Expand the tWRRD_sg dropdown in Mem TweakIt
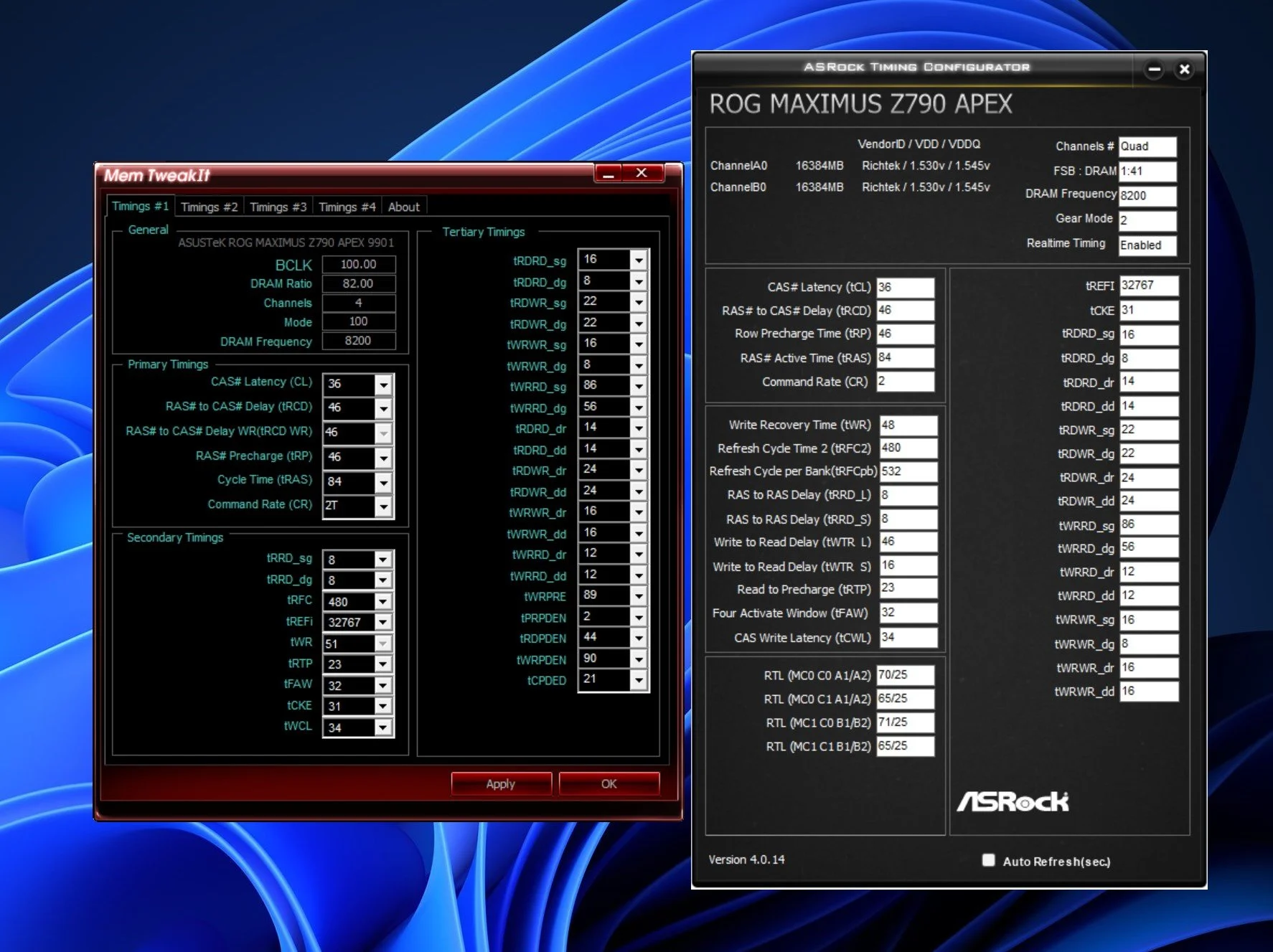 click(x=639, y=386)
